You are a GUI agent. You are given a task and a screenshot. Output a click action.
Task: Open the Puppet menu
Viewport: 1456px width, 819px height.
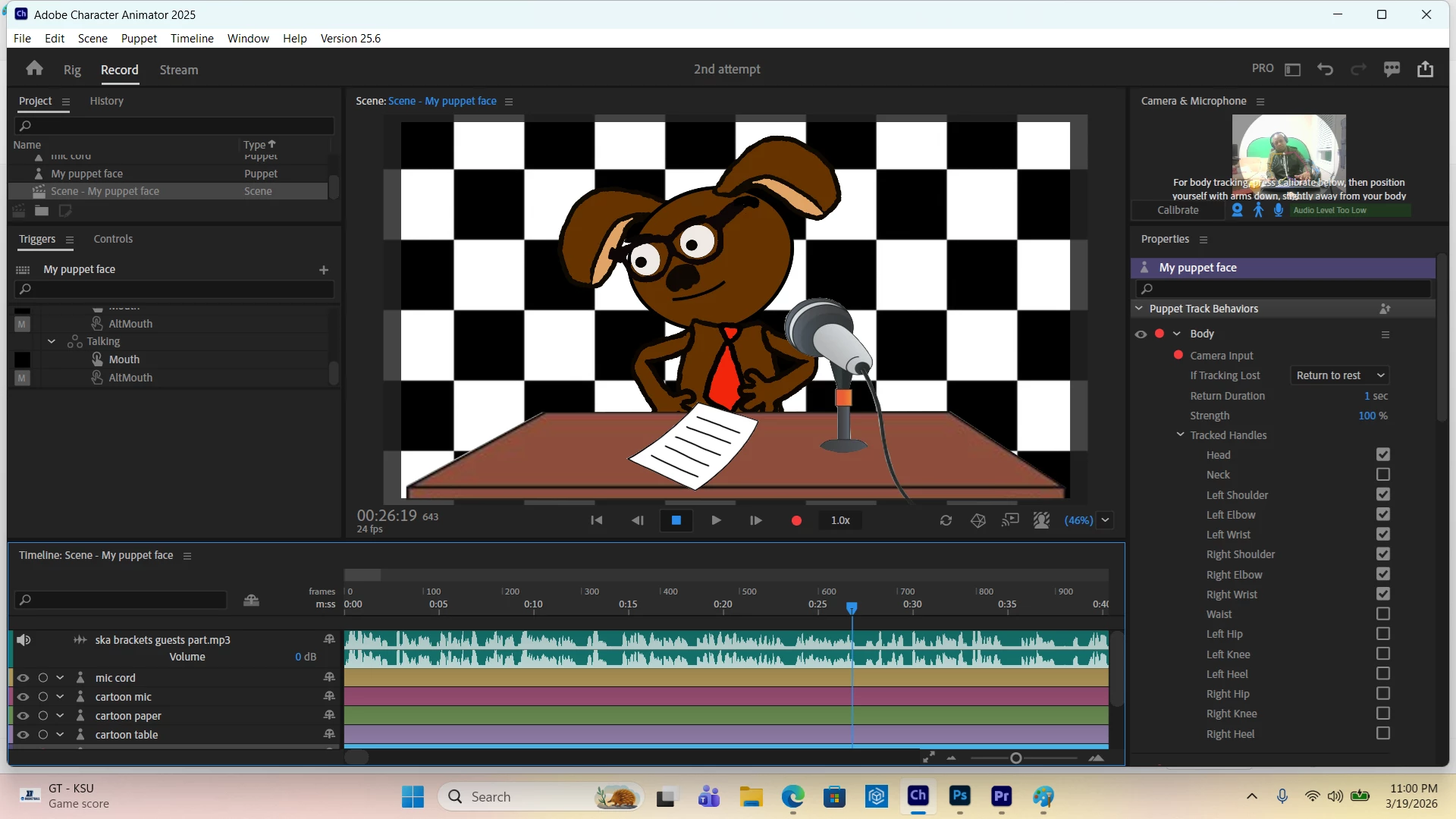pos(139,38)
